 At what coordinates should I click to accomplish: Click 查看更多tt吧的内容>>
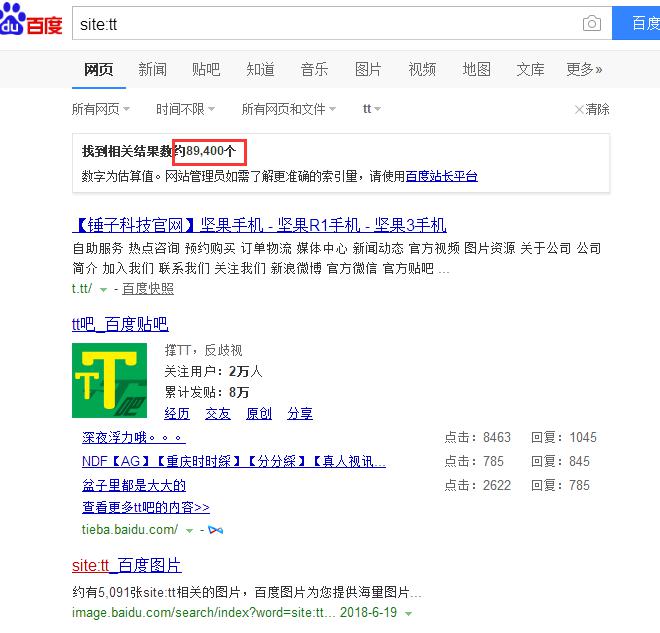(x=146, y=508)
